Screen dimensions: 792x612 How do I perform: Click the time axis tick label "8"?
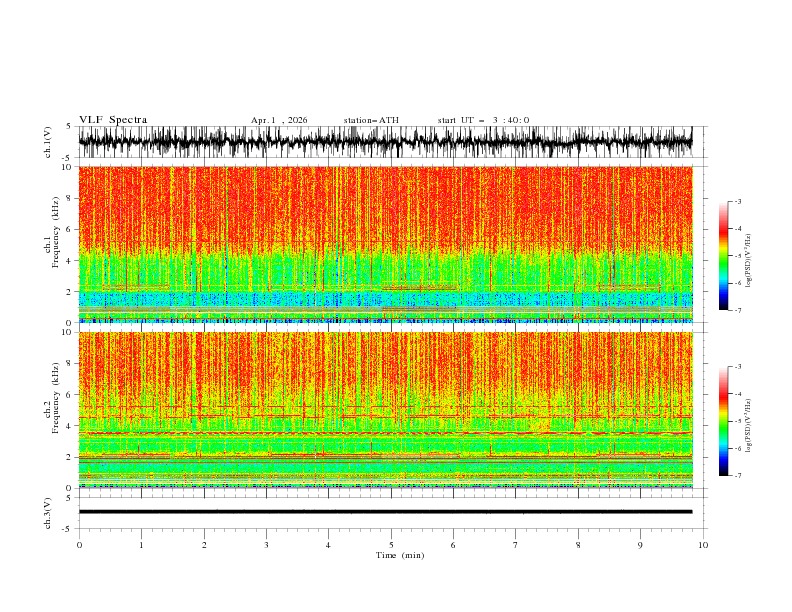578,545
